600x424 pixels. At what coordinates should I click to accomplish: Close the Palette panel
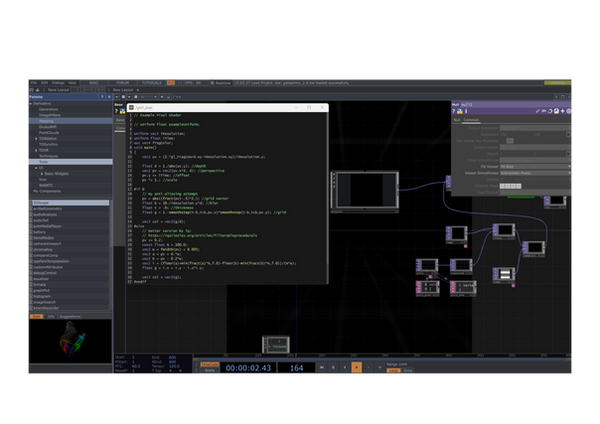pos(109,97)
